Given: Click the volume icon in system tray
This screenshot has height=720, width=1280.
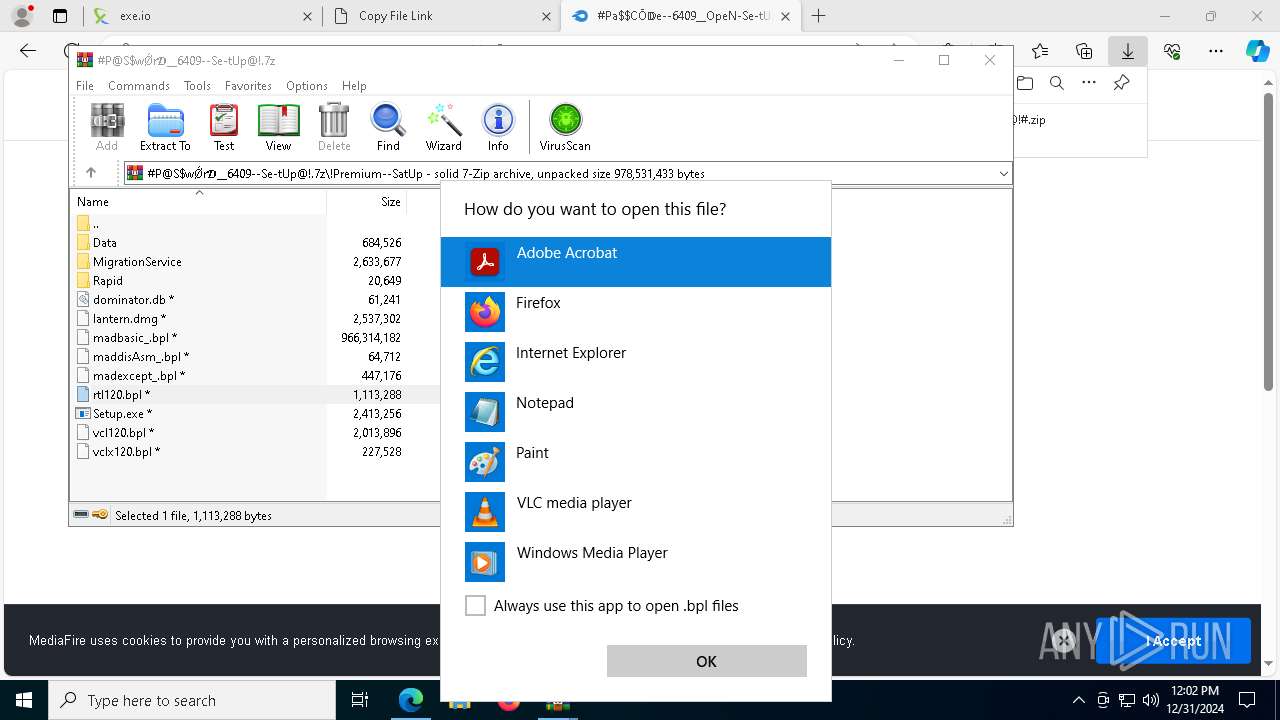Looking at the screenshot, I should pyautogui.click(x=1151, y=700).
